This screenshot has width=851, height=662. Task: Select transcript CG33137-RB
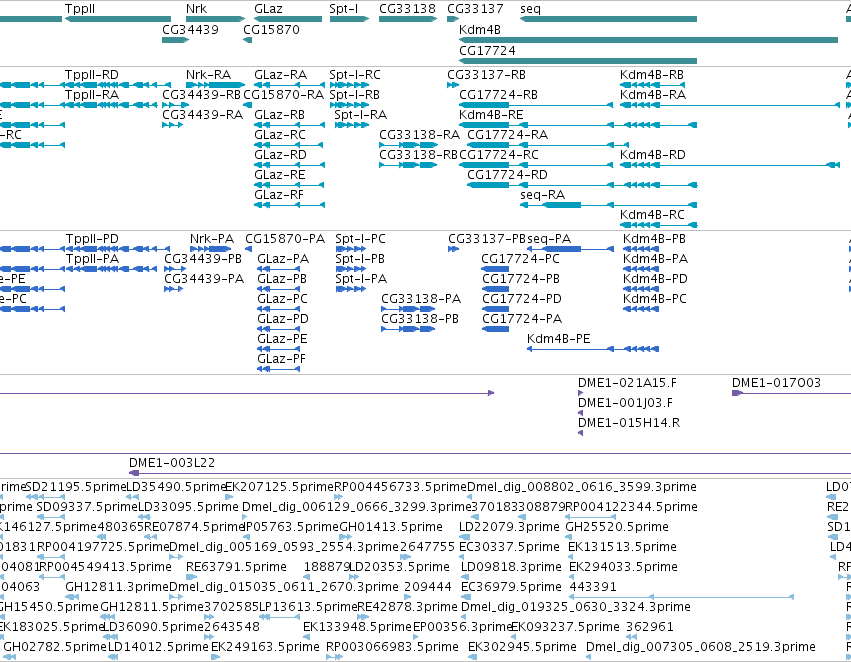click(x=486, y=74)
